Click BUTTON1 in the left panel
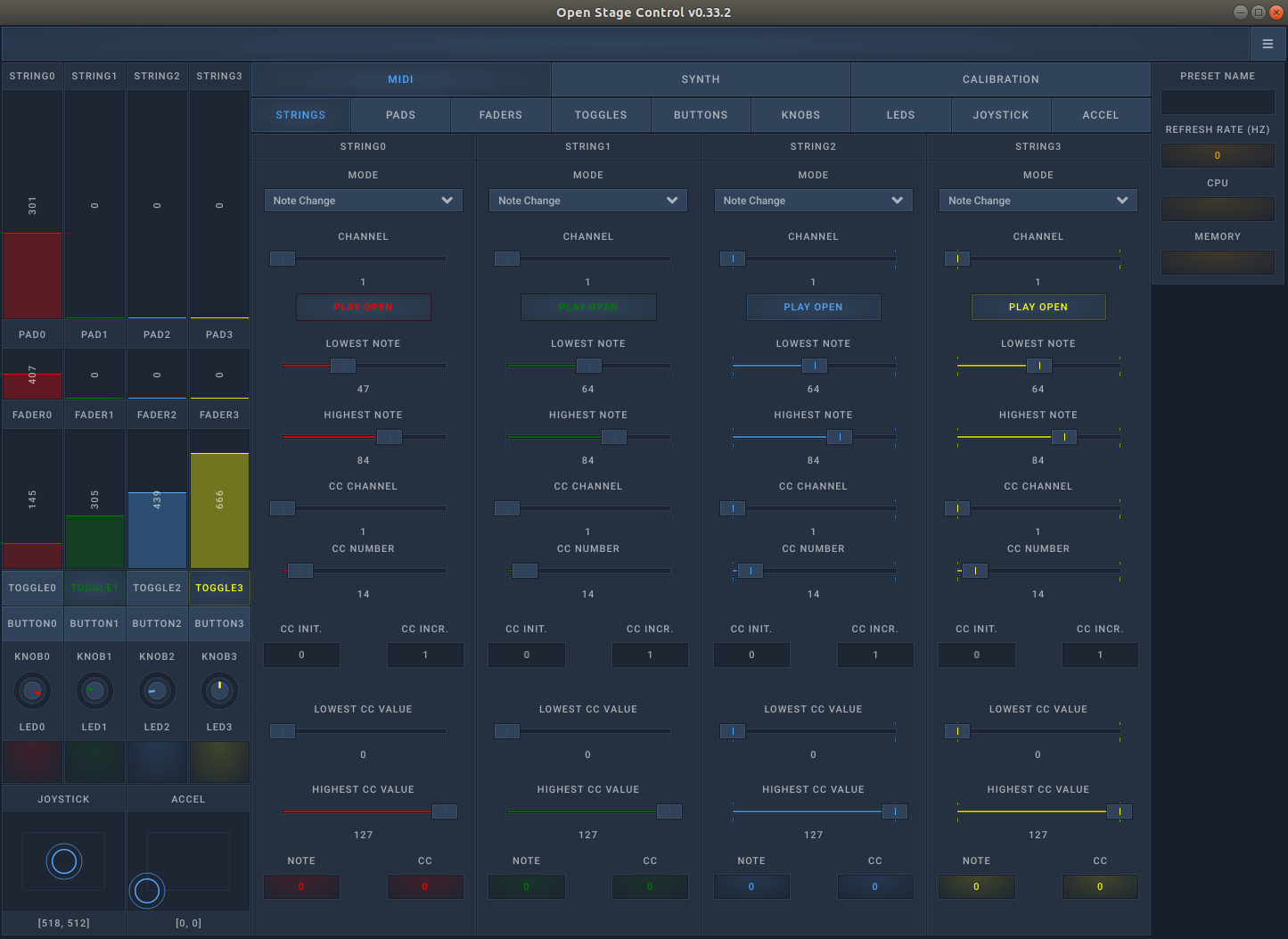Image resolution: width=1288 pixels, height=939 pixels. coord(94,623)
